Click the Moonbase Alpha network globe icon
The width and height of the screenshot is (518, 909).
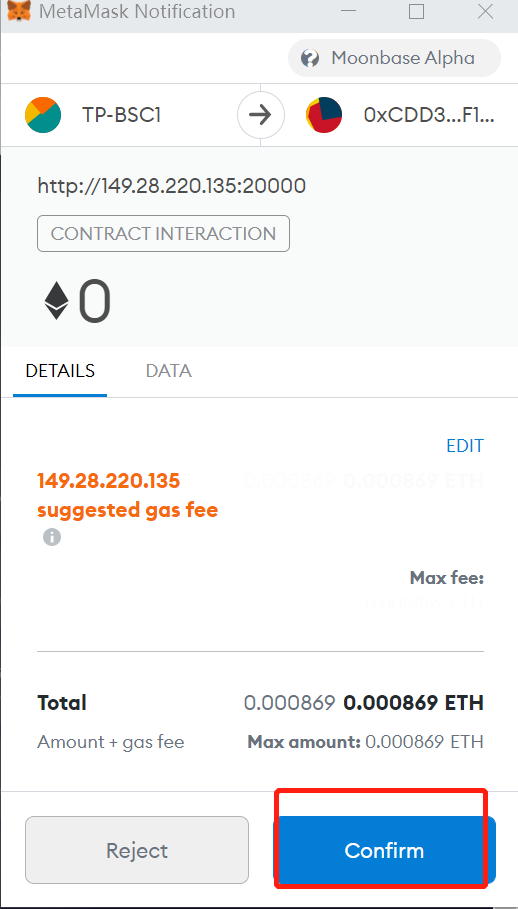[x=310, y=58]
